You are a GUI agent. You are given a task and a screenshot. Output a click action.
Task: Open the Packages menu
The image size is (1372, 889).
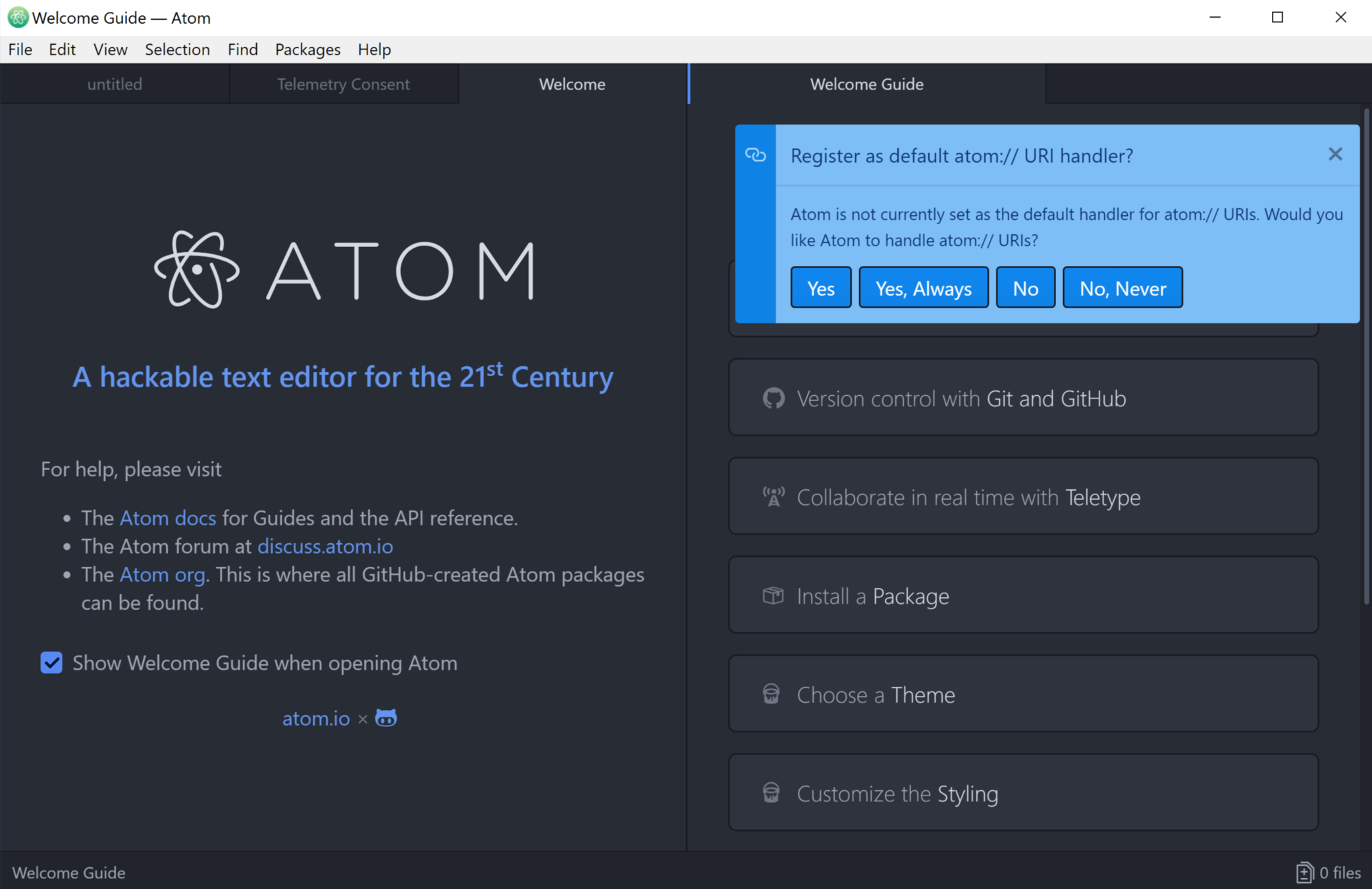point(307,49)
